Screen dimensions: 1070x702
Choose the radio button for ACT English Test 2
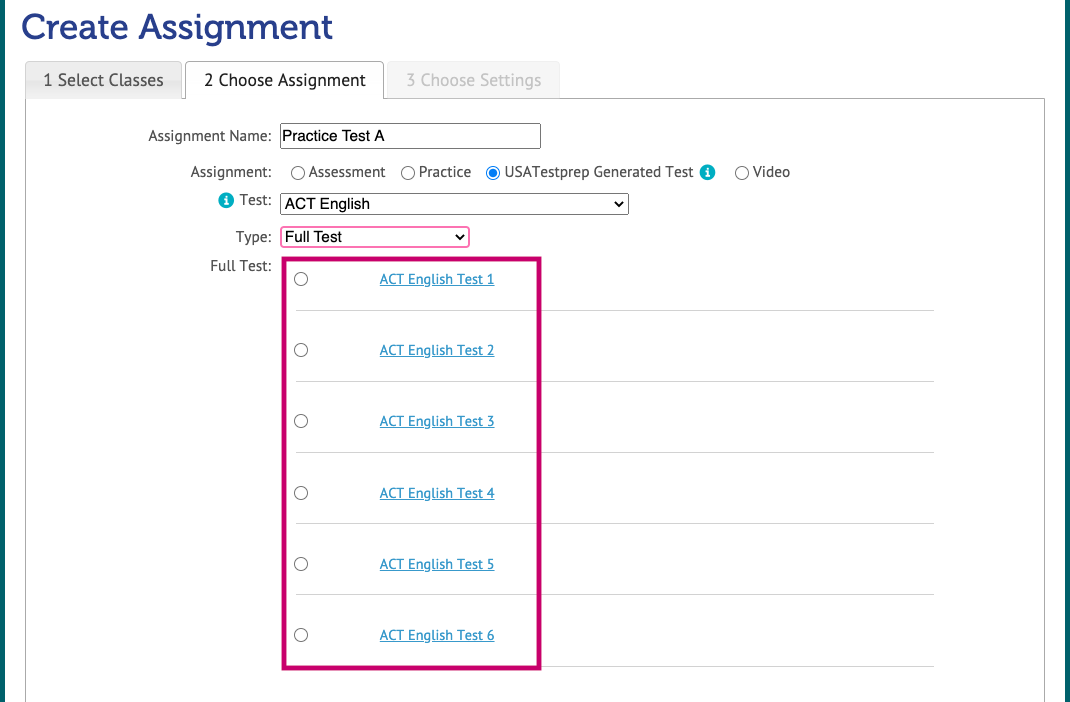(x=301, y=350)
